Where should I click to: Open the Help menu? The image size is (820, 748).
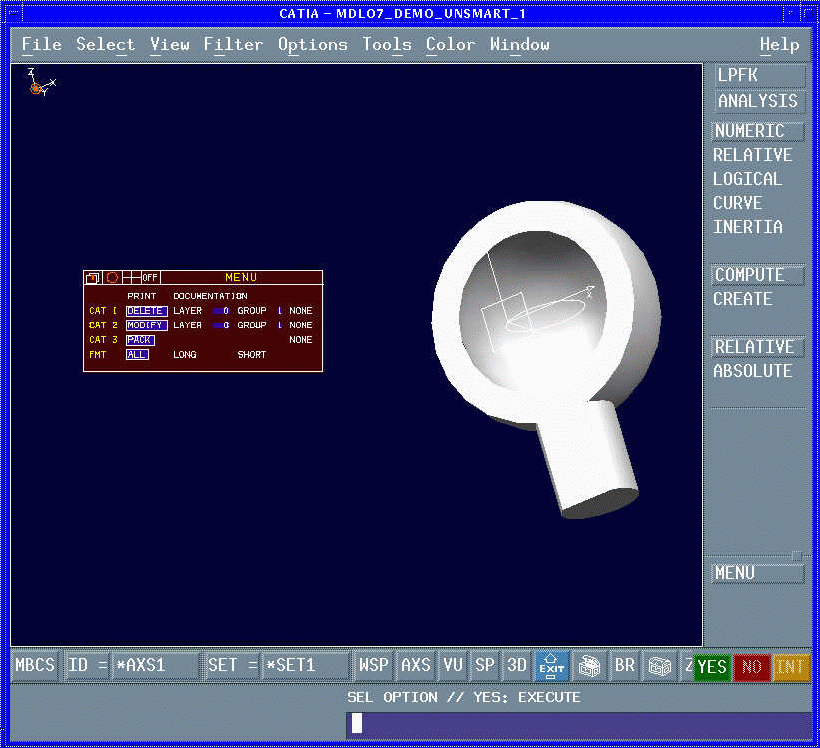779,45
